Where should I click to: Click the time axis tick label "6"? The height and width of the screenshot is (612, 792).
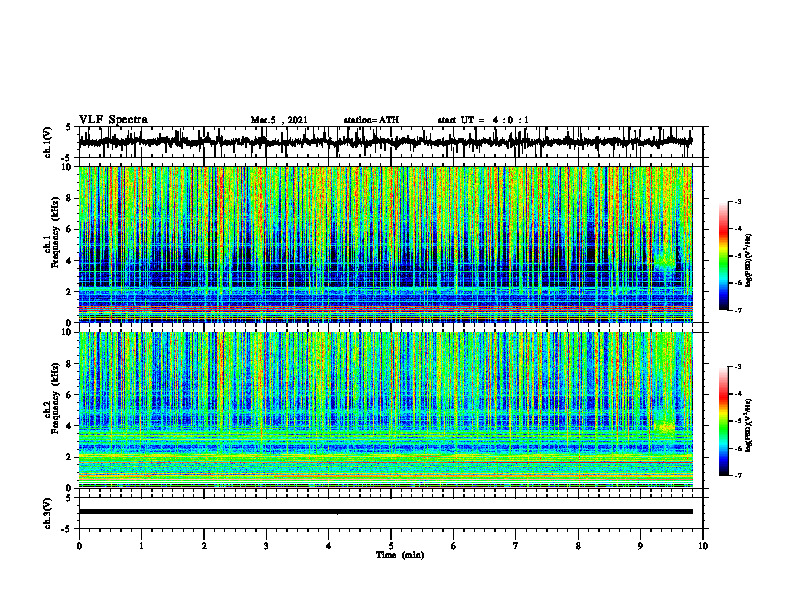pyautogui.click(x=454, y=546)
